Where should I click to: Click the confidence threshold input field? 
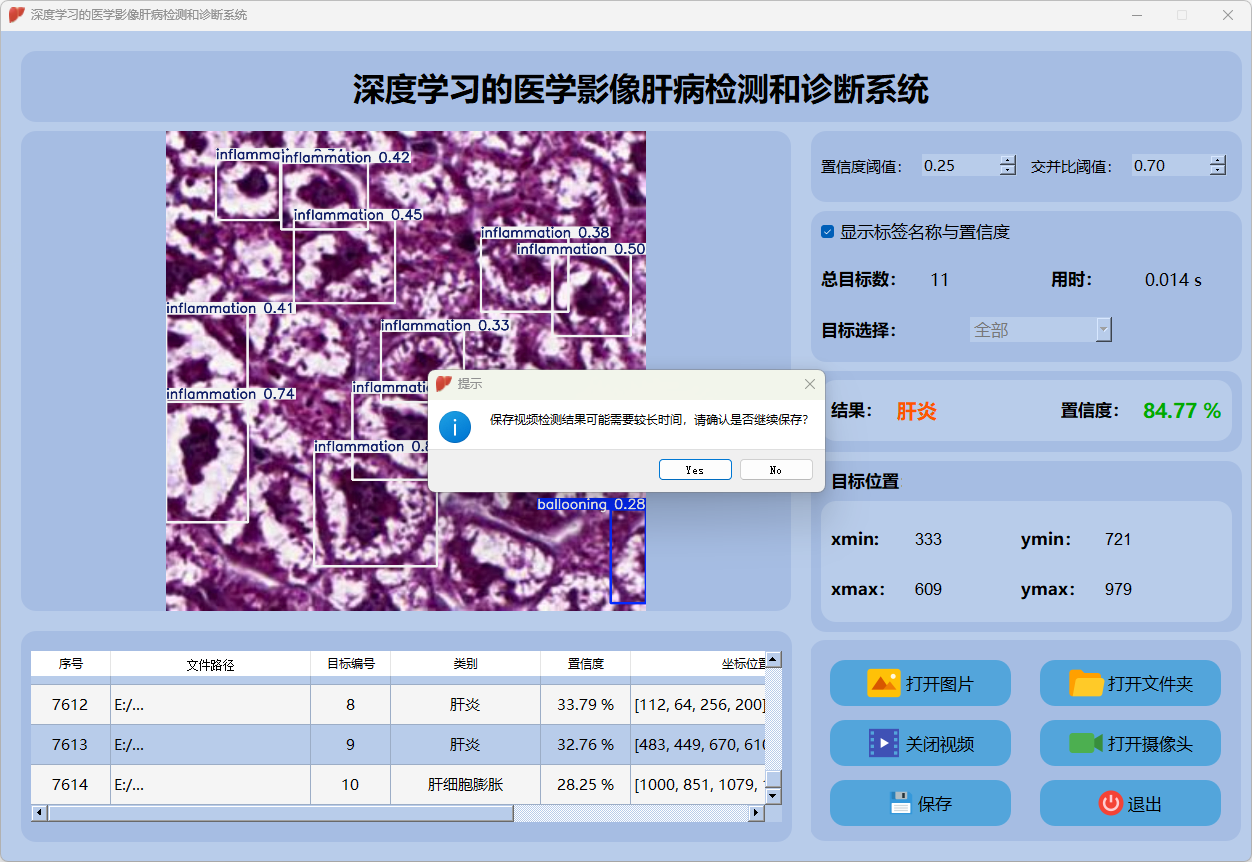[x=959, y=166]
